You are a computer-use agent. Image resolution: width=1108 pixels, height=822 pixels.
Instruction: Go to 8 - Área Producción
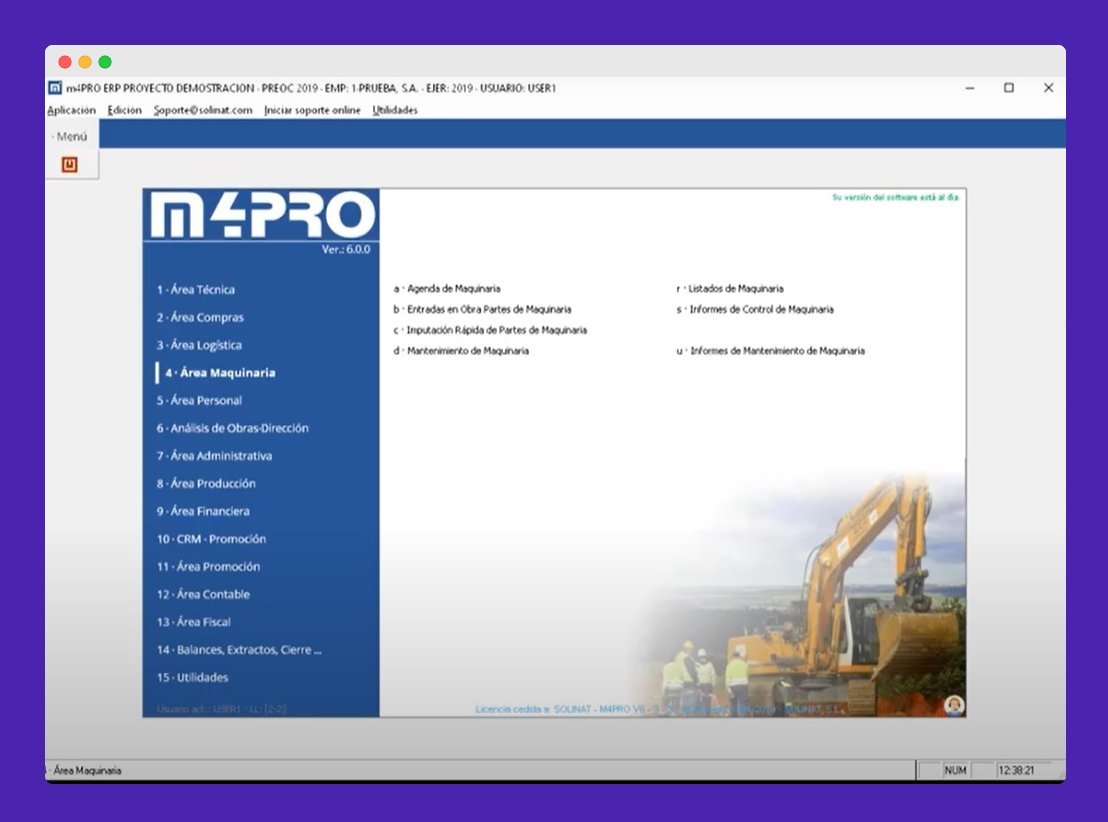pyautogui.click(x=206, y=483)
